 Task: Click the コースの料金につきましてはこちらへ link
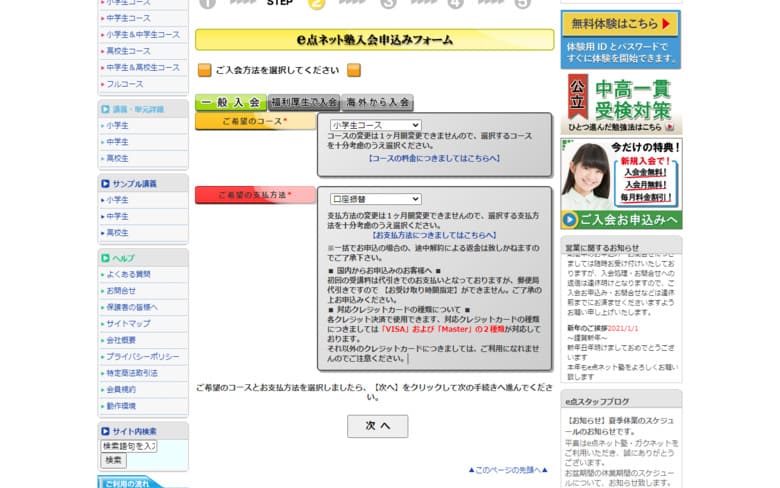pyautogui.click(x=434, y=158)
